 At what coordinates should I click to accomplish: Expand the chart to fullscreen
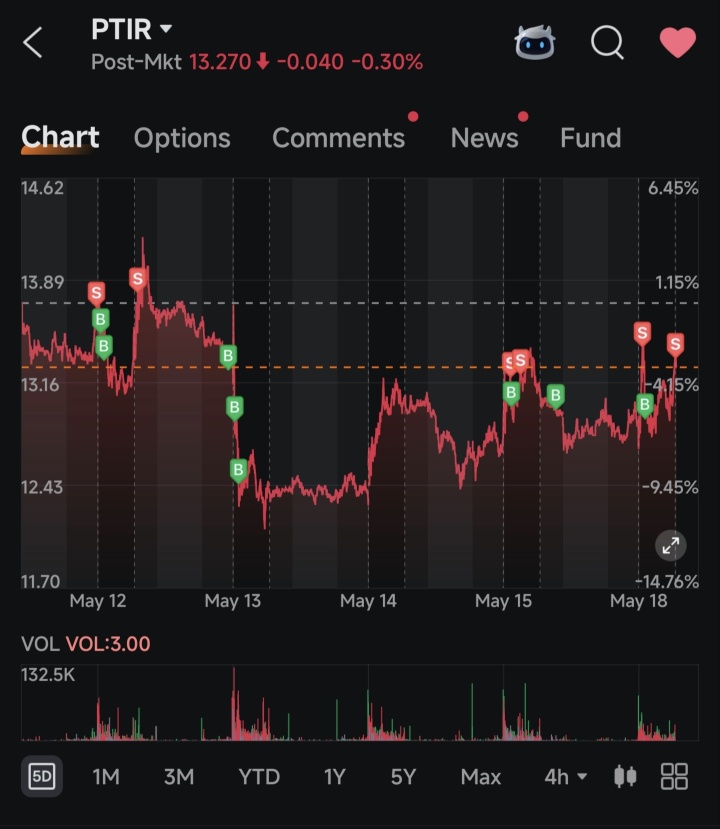670,545
